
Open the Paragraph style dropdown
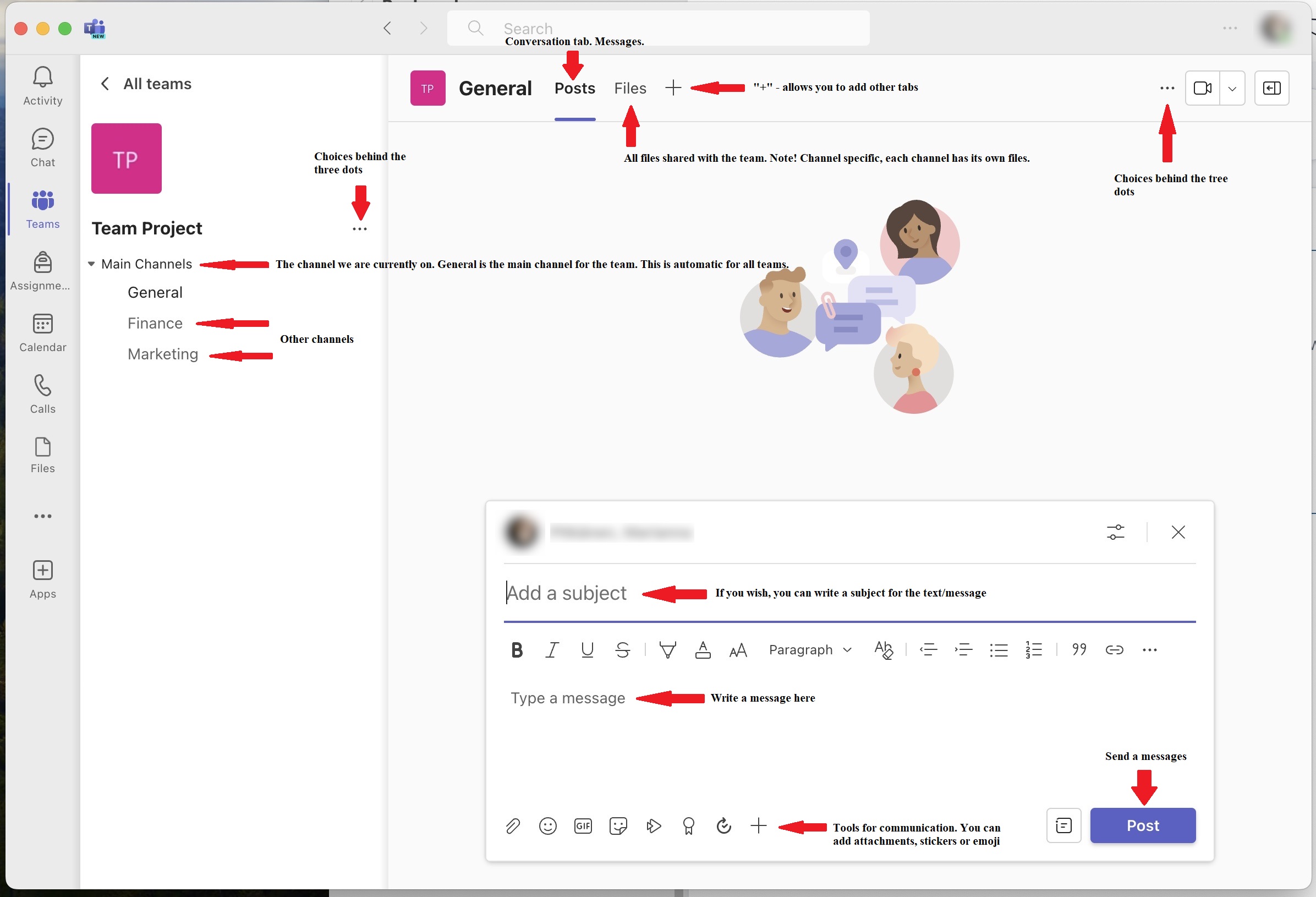click(x=810, y=649)
